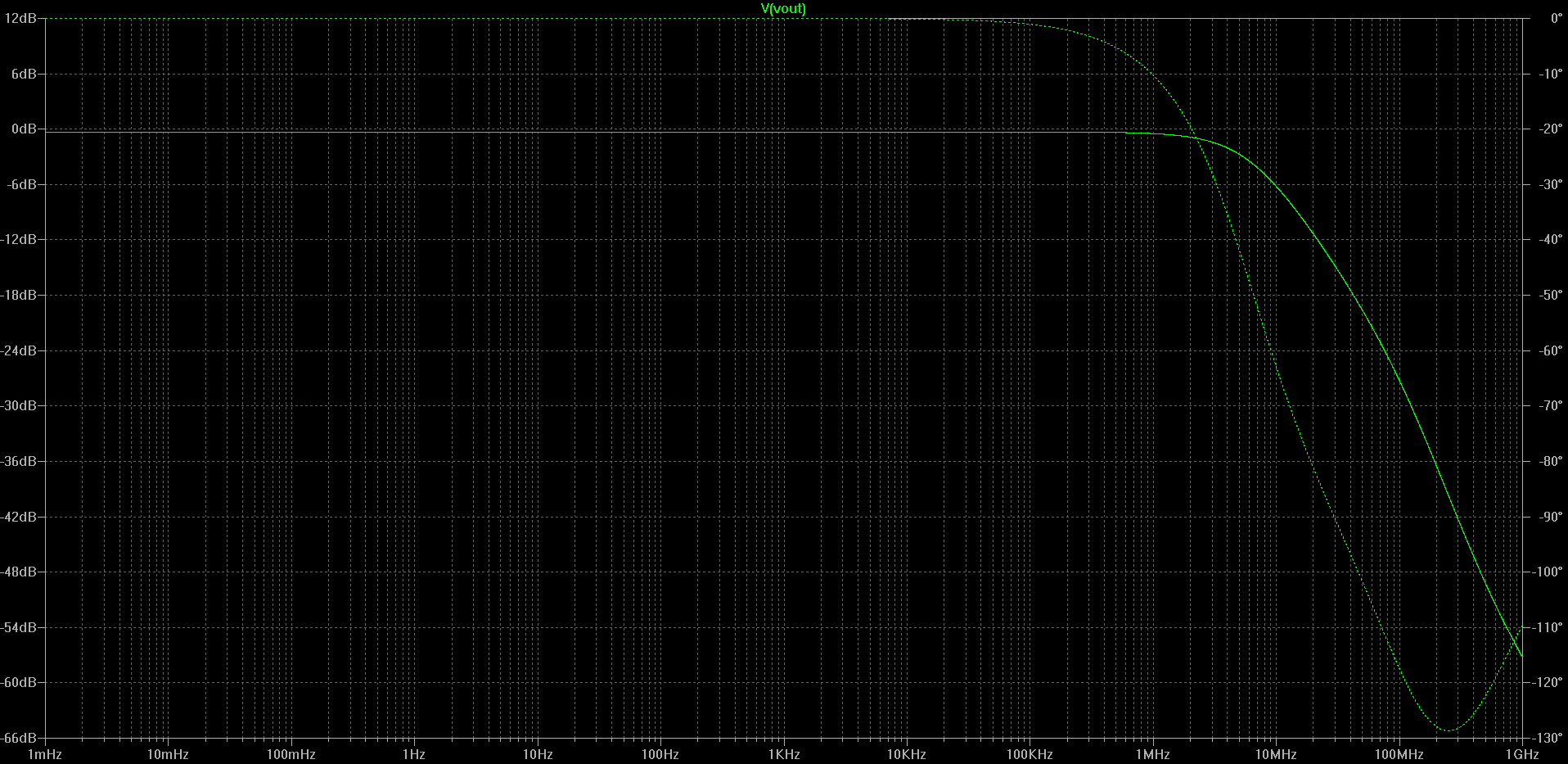This screenshot has width=1568, height=764.
Task: Click the 100KHz frequency axis label
Action: [x=1029, y=754]
